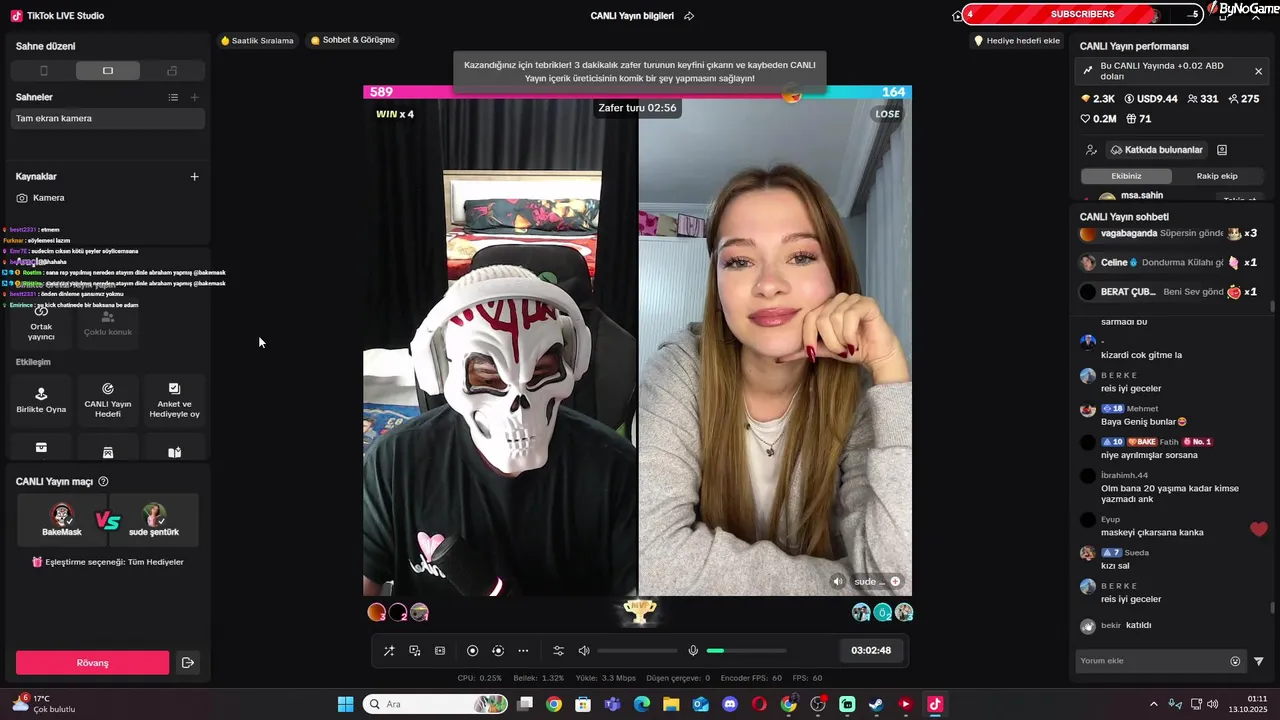This screenshot has width=1280, height=720.
Task: Open CANLI Yayın Hedefi interaction
Action: pos(108,400)
